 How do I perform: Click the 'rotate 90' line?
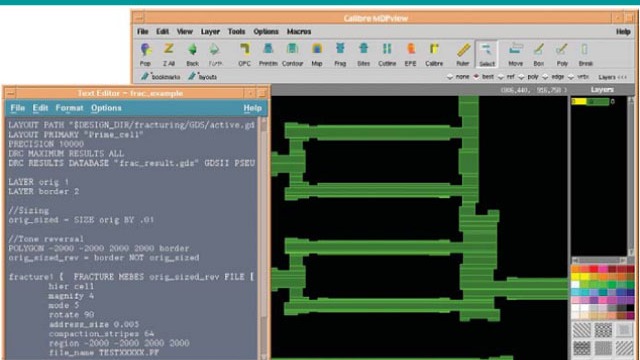click(x=71, y=315)
